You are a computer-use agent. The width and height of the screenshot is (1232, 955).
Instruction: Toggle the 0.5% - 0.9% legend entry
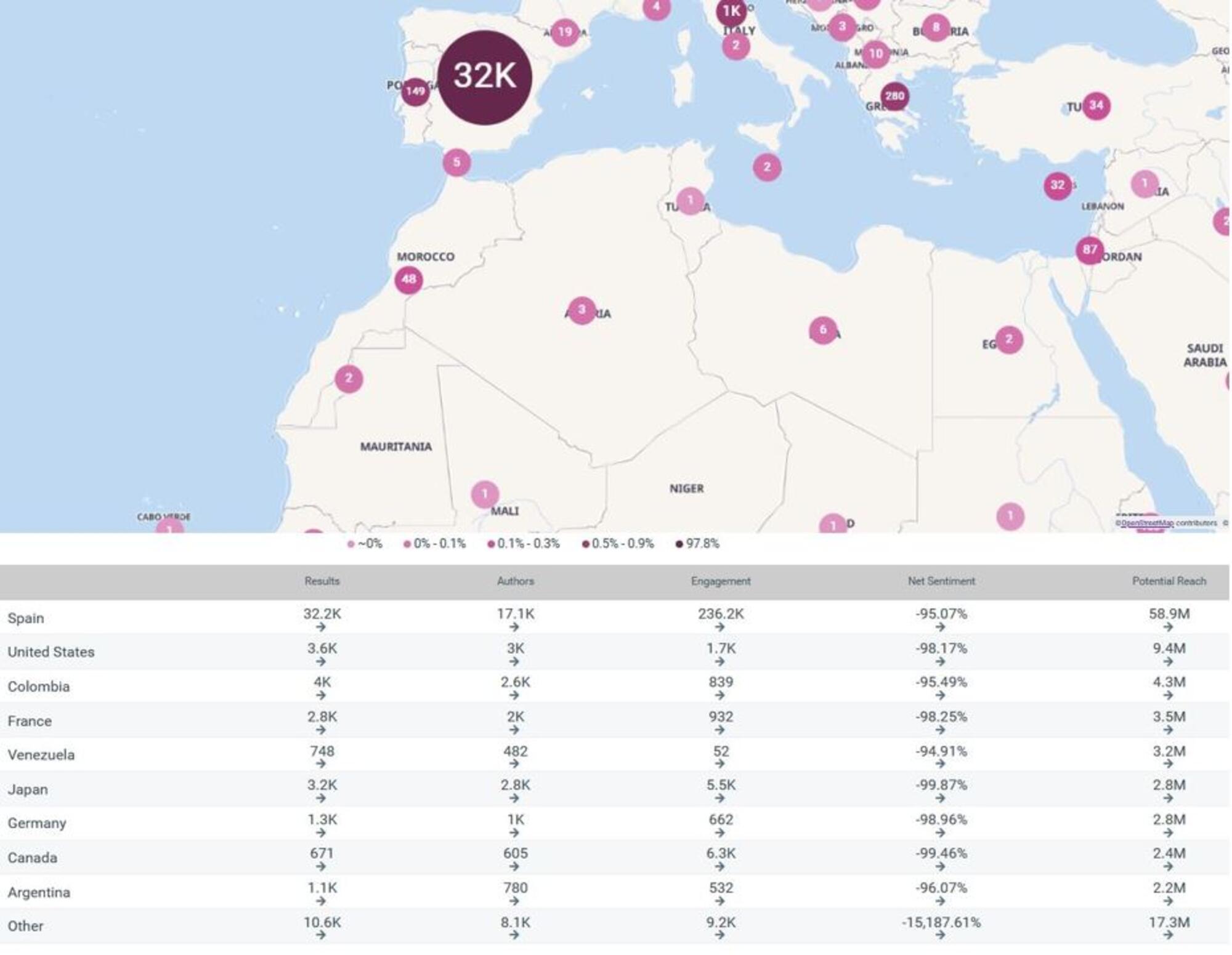[x=618, y=544]
